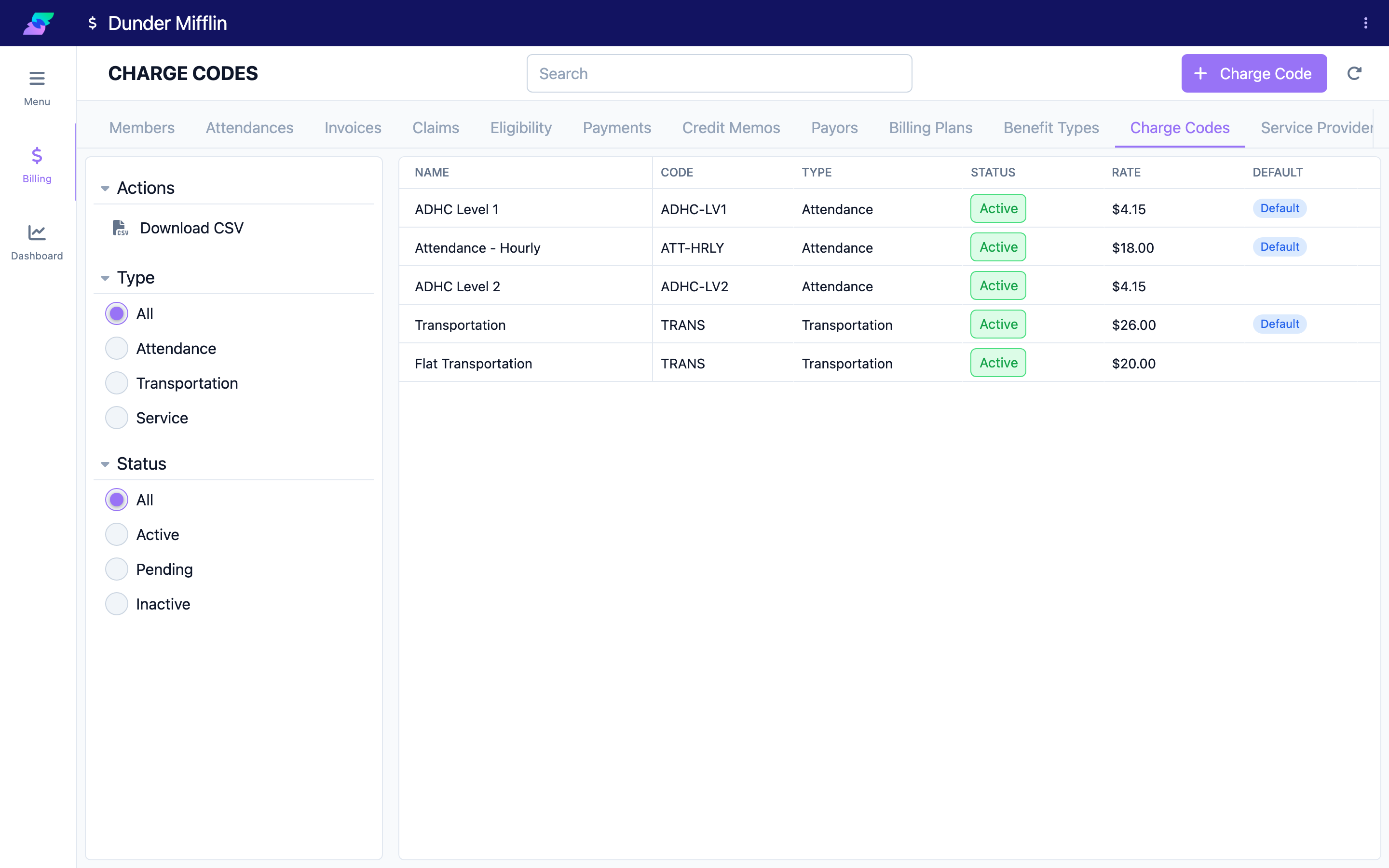1389x868 pixels.
Task: Select Status filter Active
Action: click(x=117, y=534)
